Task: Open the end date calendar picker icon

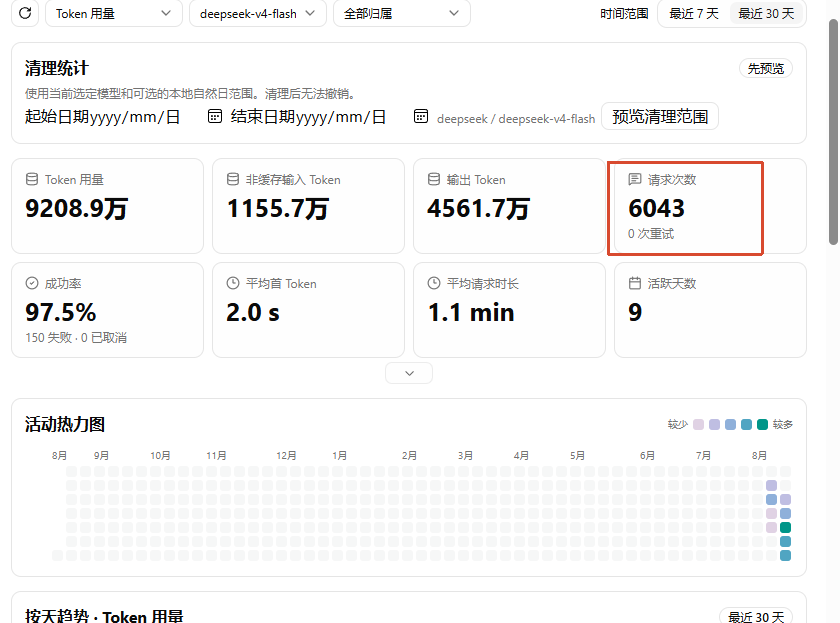Action: (x=421, y=116)
